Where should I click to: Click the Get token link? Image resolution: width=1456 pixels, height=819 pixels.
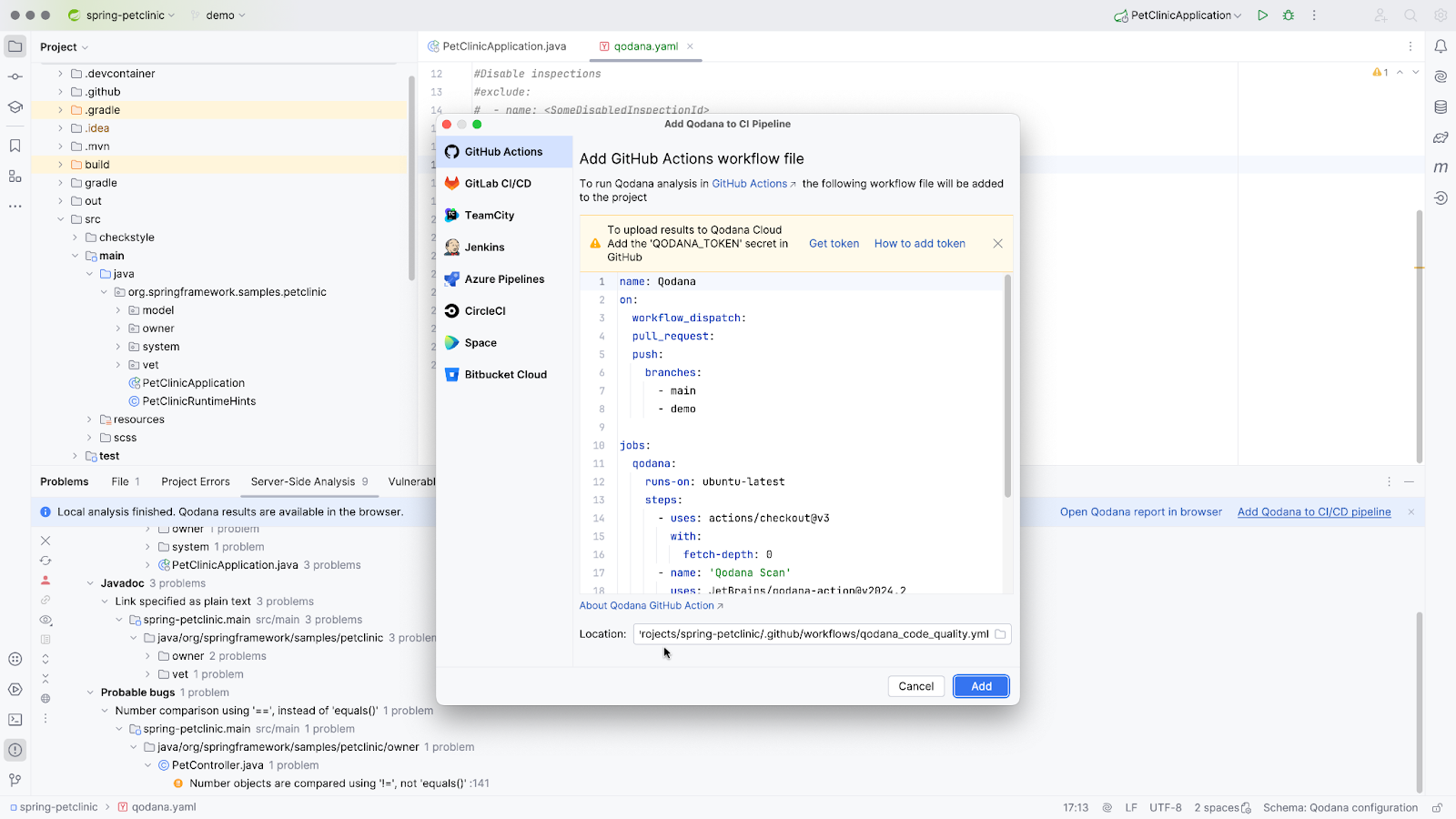[x=834, y=244]
